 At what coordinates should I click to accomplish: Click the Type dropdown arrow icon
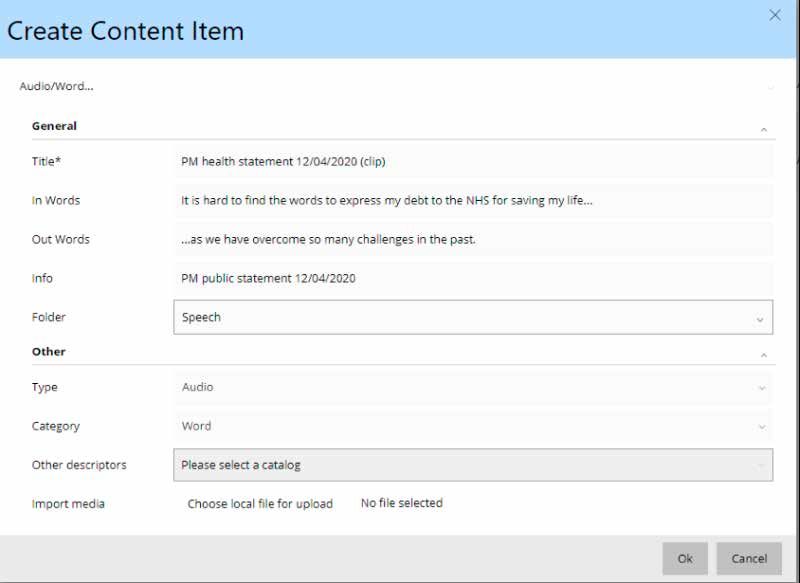click(762, 388)
